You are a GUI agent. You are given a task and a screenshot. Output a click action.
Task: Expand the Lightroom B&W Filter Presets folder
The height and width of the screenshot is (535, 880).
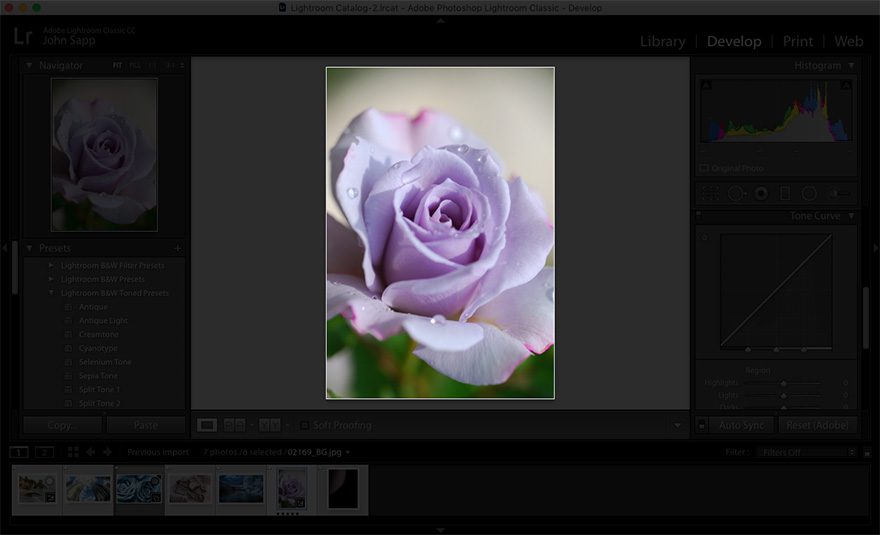point(52,266)
